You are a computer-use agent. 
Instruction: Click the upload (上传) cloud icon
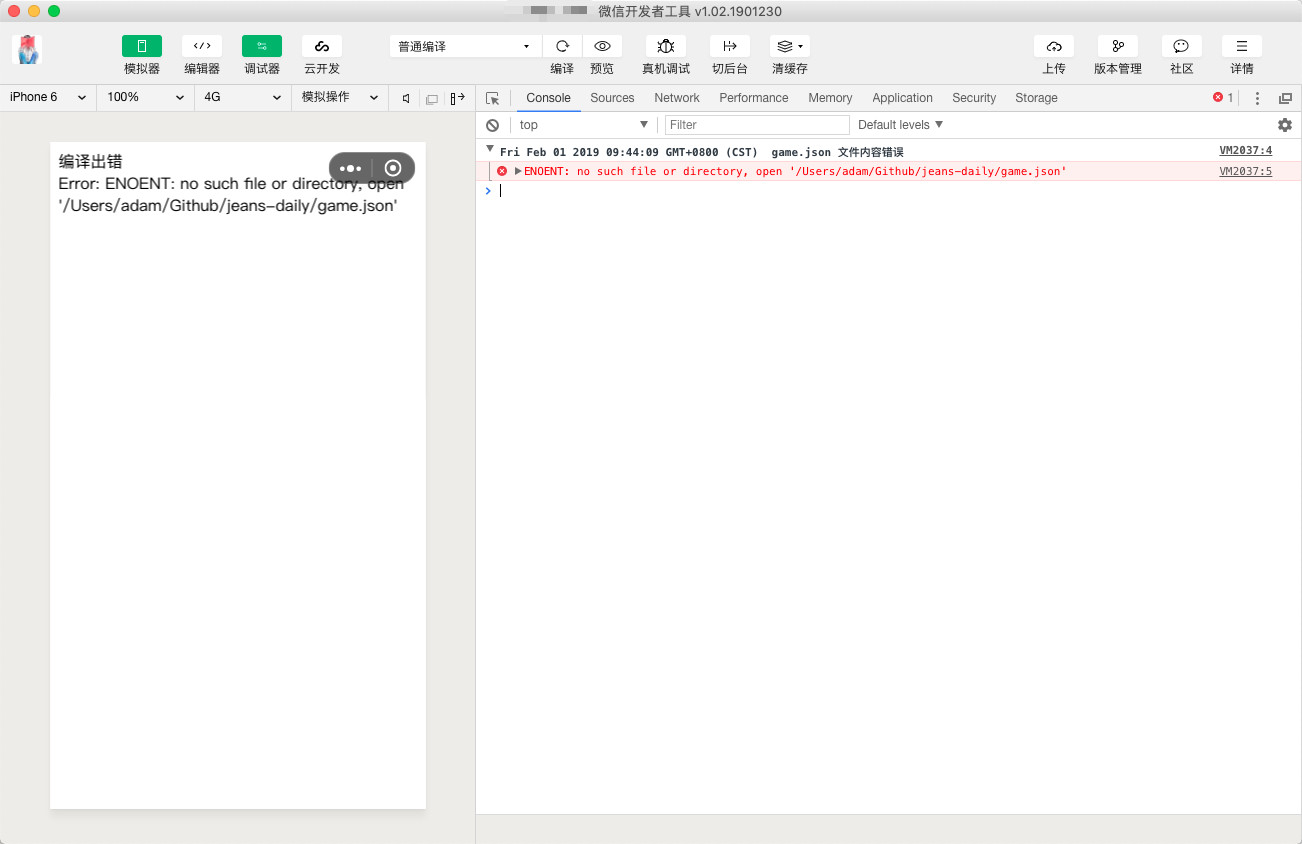[1053, 47]
